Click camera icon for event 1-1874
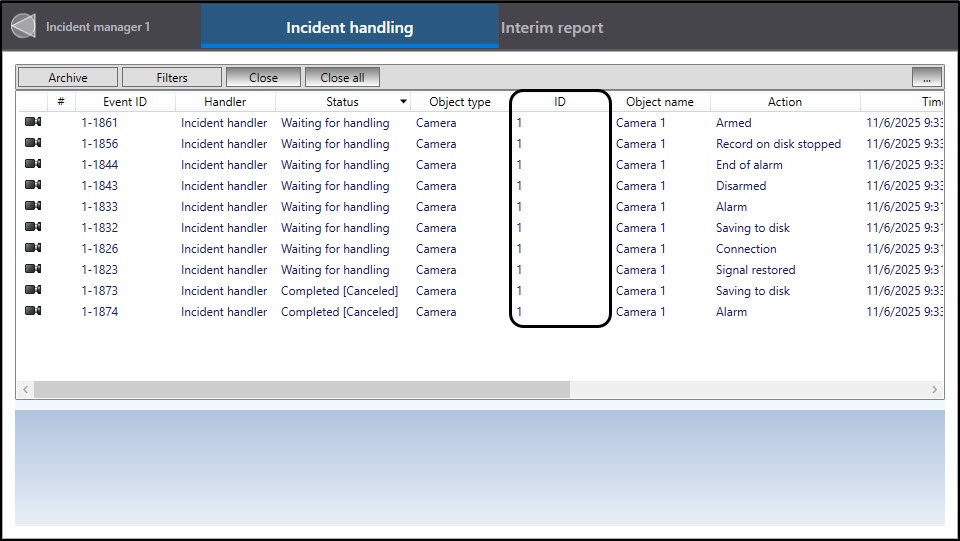The width and height of the screenshot is (960, 541). (33, 311)
